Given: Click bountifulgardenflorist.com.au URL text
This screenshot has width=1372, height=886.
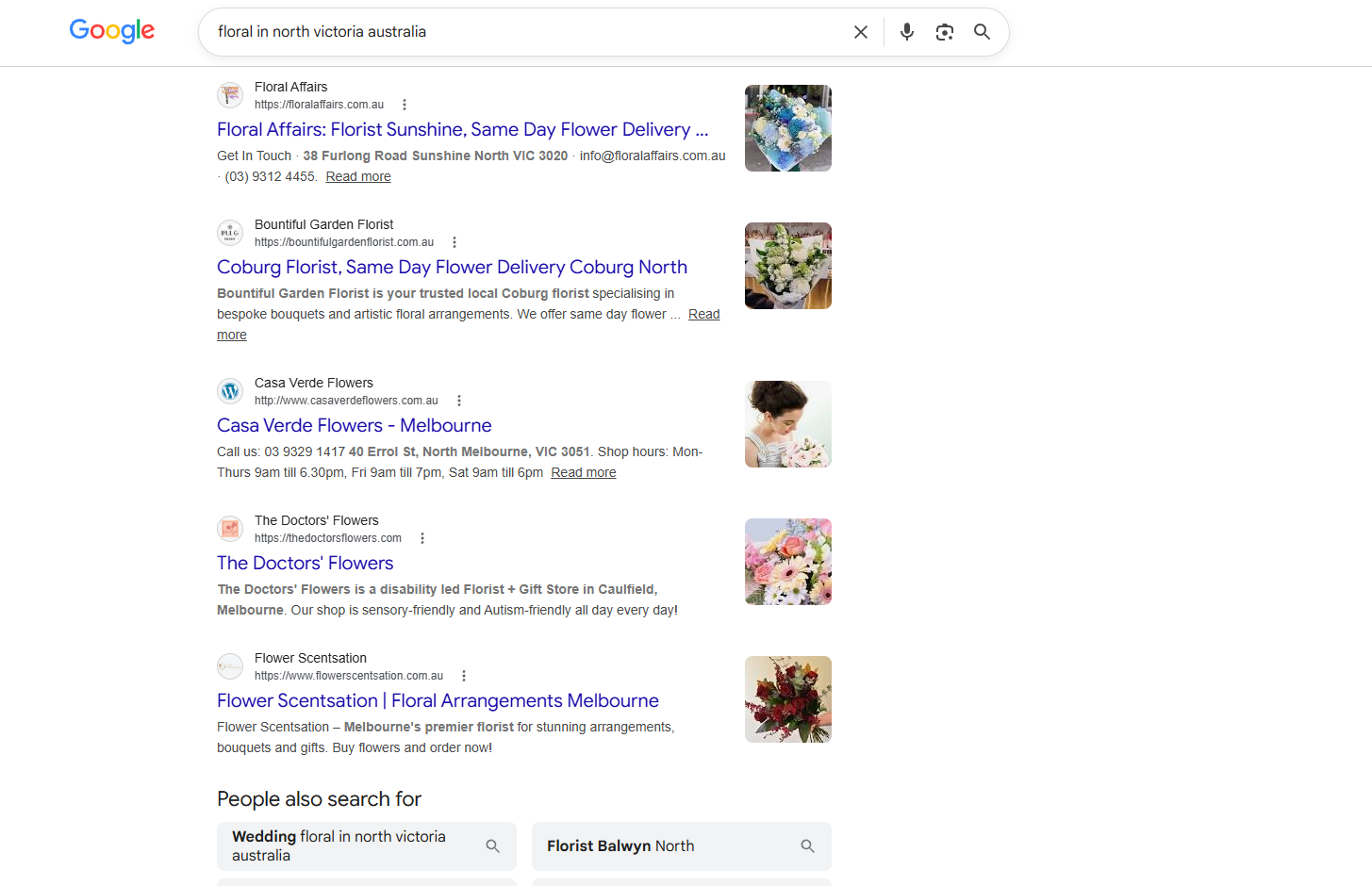Looking at the screenshot, I should pyautogui.click(x=344, y=242).
